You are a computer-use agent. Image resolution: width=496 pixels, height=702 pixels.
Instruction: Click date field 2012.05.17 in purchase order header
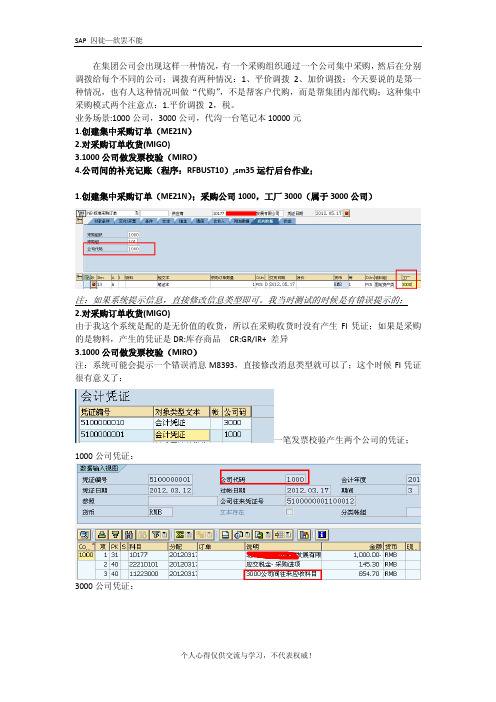click(x=329, y=213)
